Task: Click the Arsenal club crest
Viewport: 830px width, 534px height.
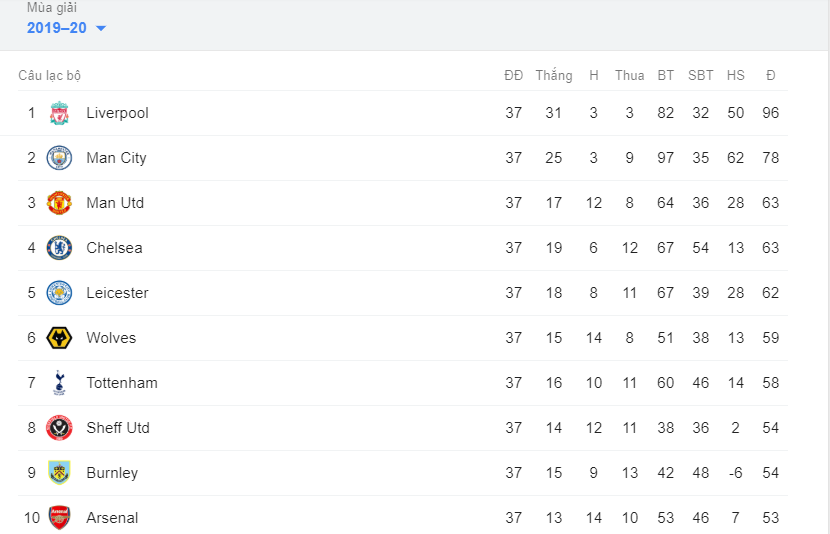Action: tap(59, 518)
